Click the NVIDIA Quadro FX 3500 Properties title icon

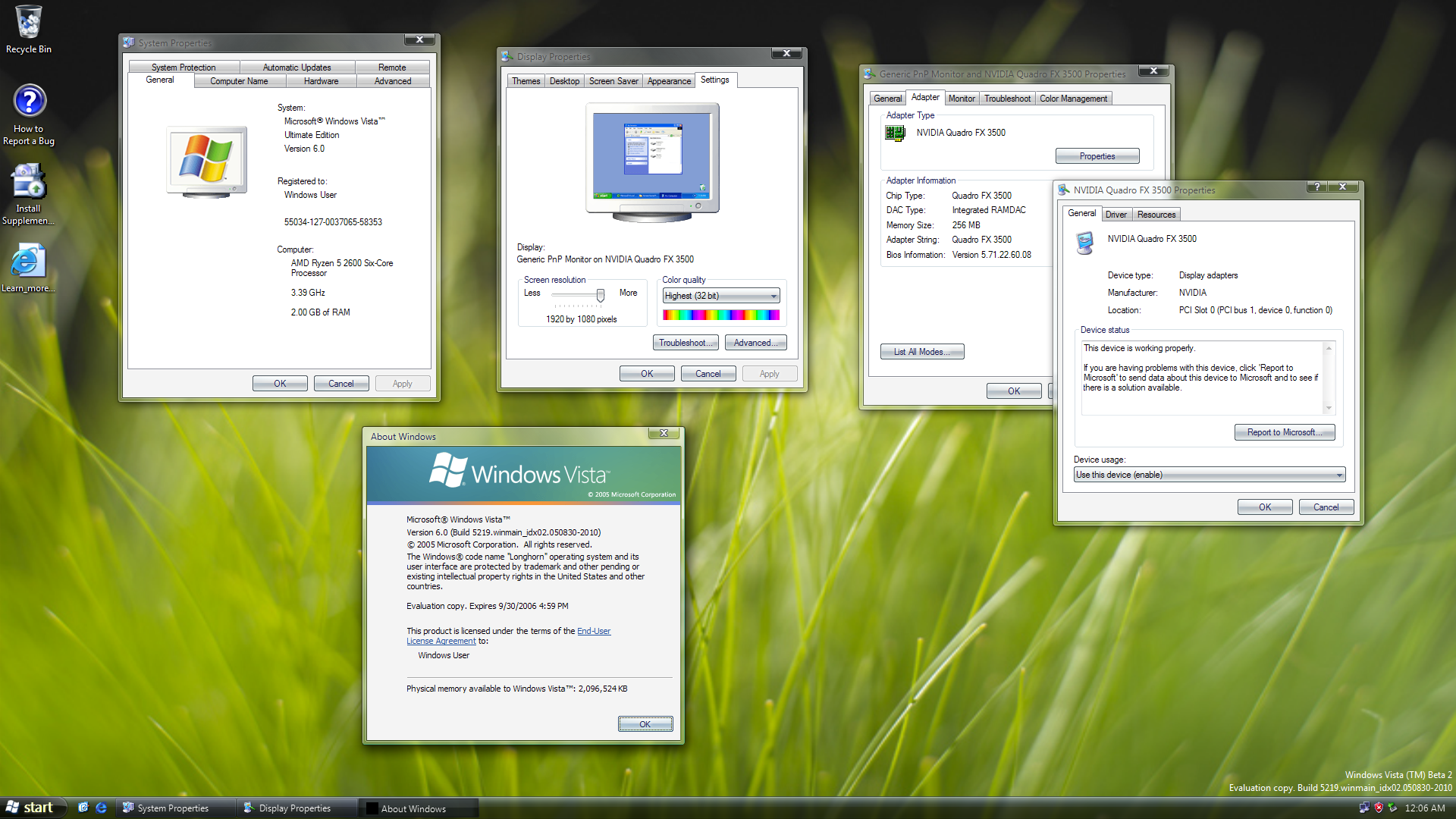pyautogui.click(x=1064, y=190)
